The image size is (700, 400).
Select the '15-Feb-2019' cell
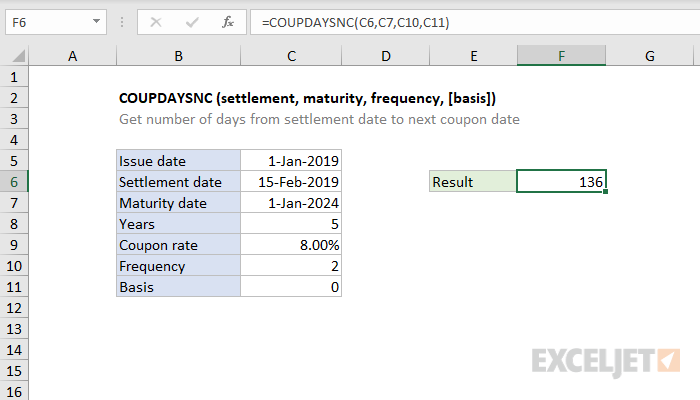point(291,182)
